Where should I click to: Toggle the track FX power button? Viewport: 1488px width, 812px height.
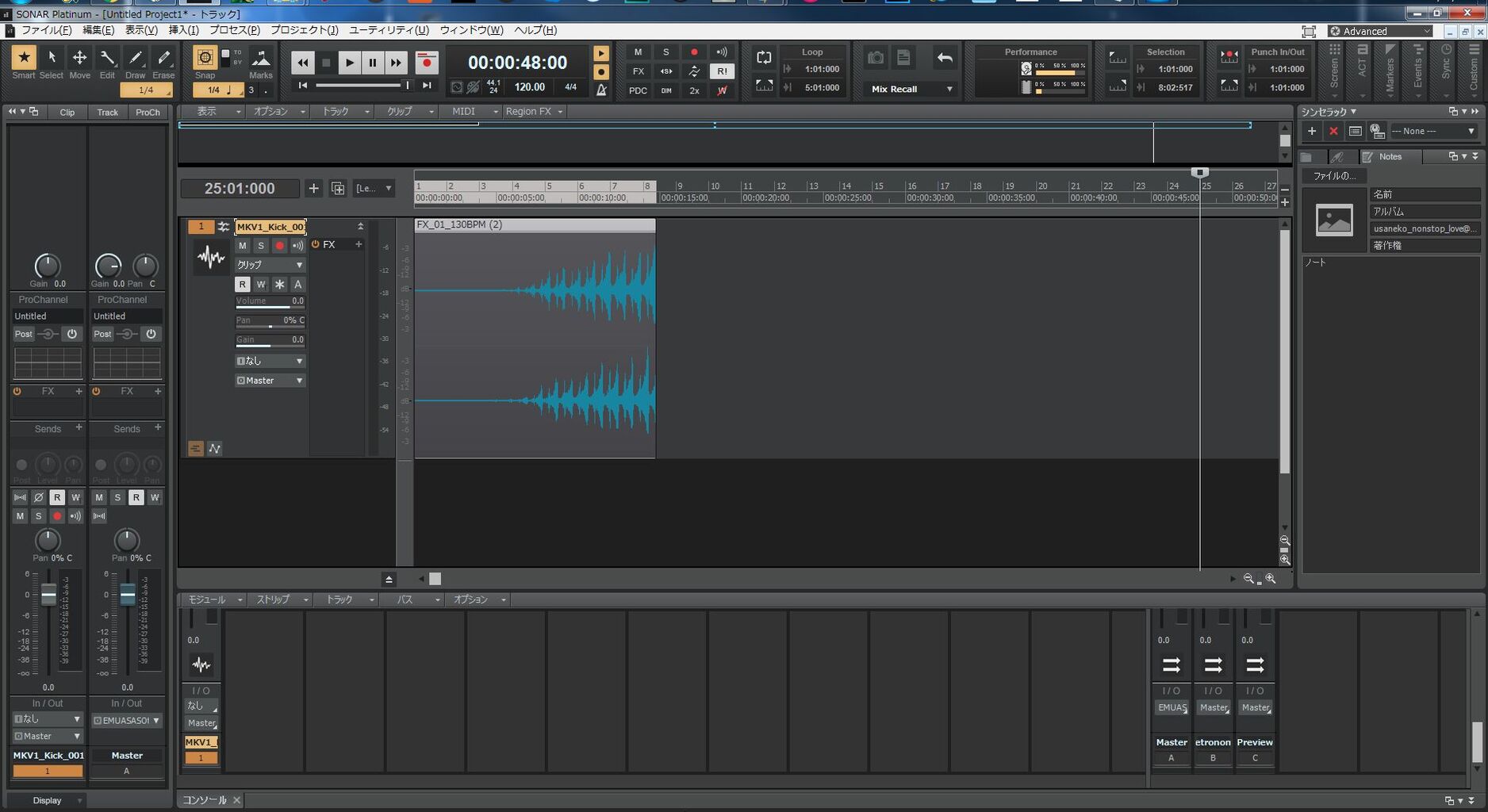click(x=316, y=245)
